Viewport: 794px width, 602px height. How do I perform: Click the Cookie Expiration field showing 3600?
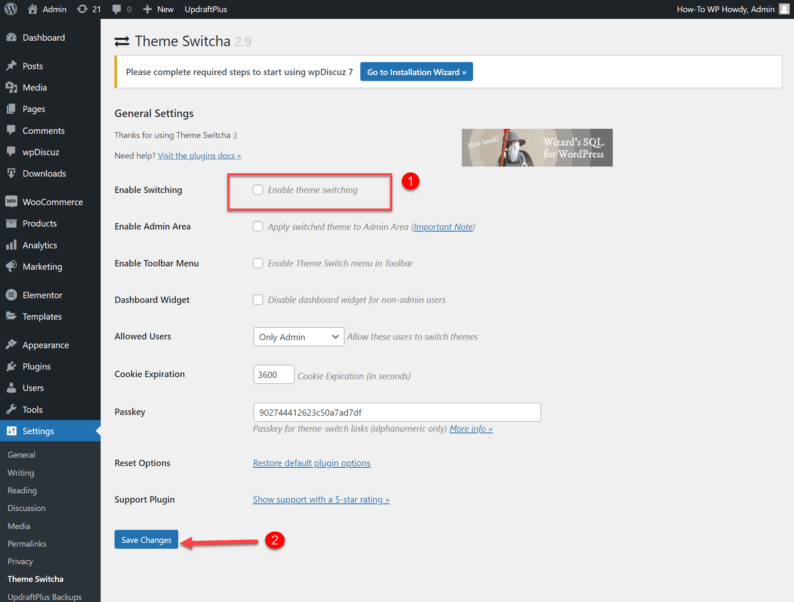pos(273,375)
